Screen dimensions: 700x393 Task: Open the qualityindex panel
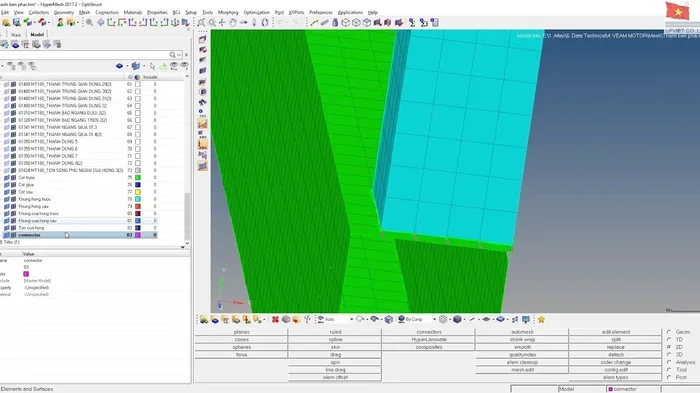pos(522,355)
